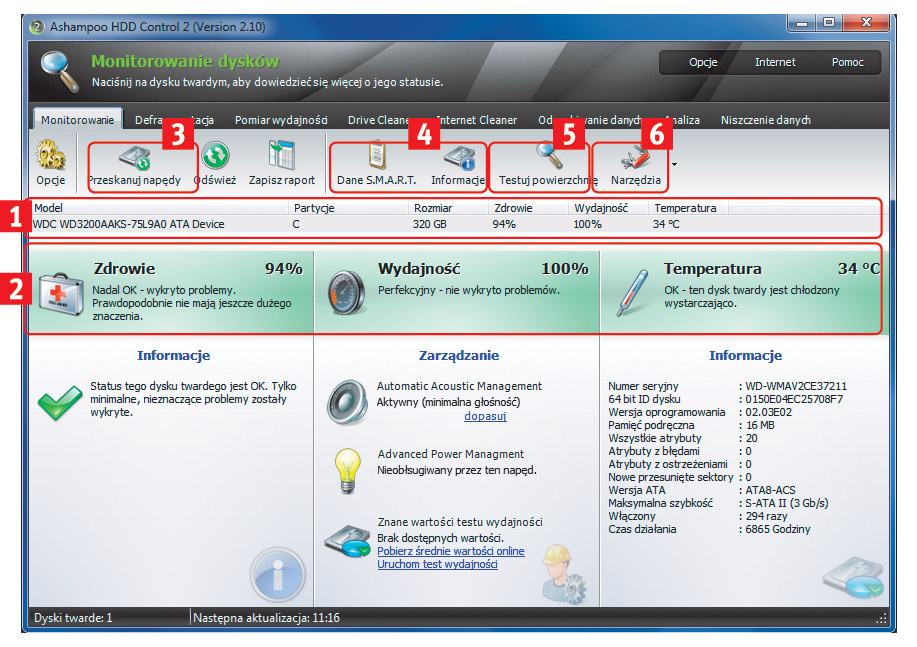The height and width of the screenshot is (647, 917).
Task: Click Pobierz średnie wartości online link
Action: click(450, 551)
